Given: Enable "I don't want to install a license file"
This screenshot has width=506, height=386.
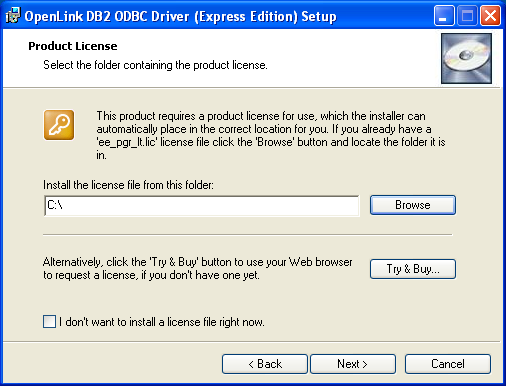Looking at the screenshot, I should (x=49, y=322).
